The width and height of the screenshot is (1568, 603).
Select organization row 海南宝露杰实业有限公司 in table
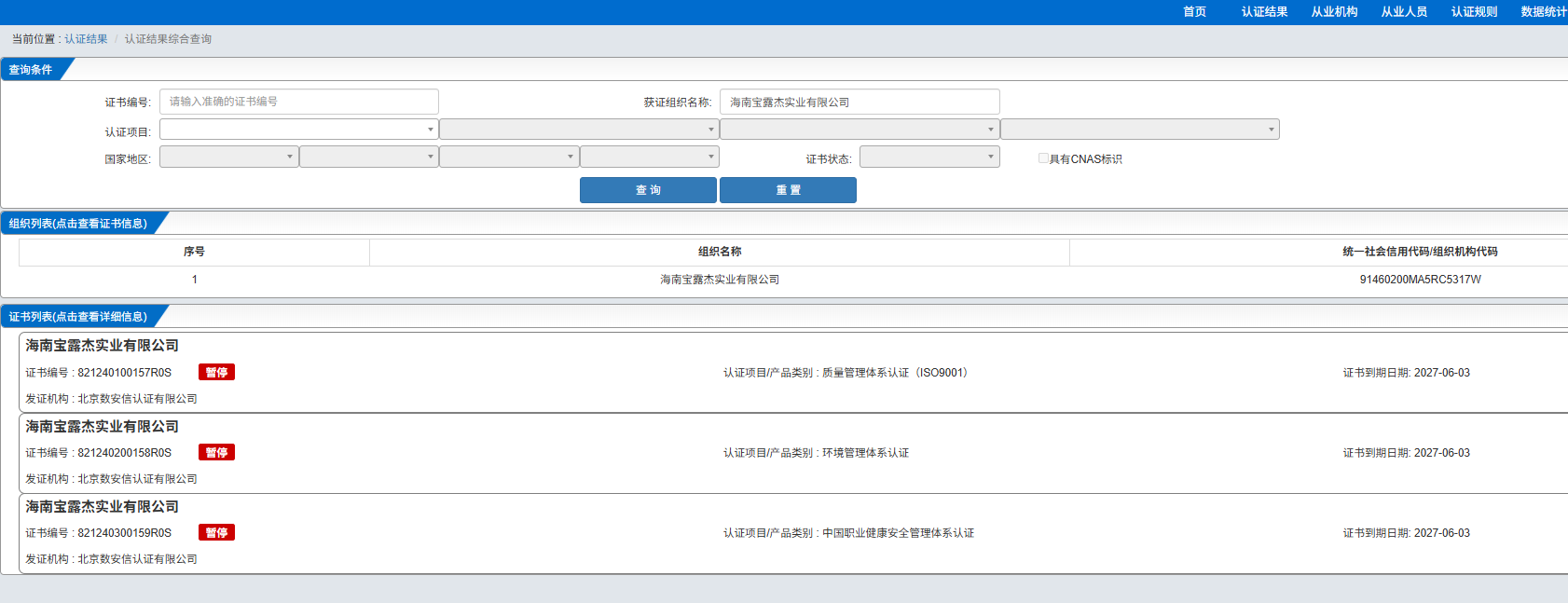(719, 280)
